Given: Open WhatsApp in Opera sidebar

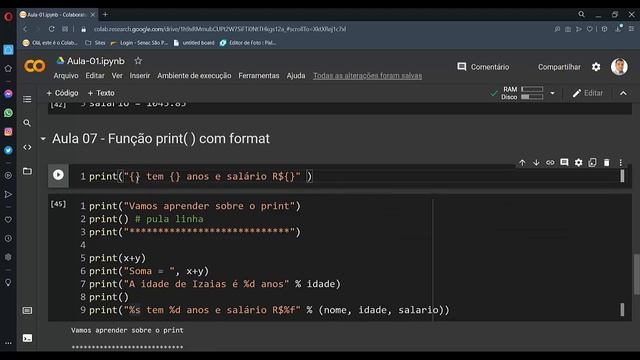Looking at the screenshot, I should tap(8, 113).
